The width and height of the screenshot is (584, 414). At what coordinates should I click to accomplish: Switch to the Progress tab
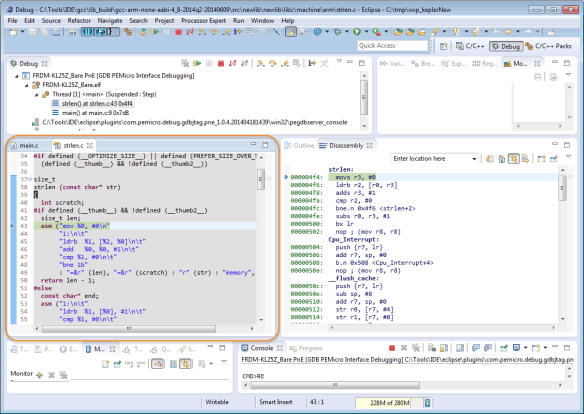click(306, 348)
